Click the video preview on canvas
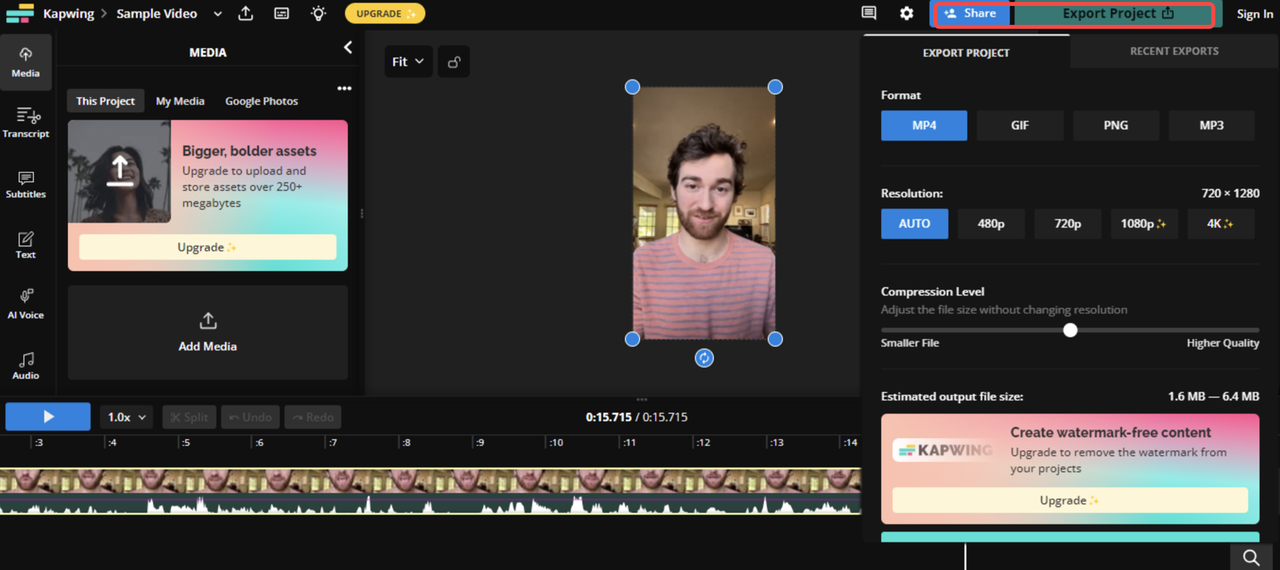Screen dimensions: 1280x570 (704, 213)
